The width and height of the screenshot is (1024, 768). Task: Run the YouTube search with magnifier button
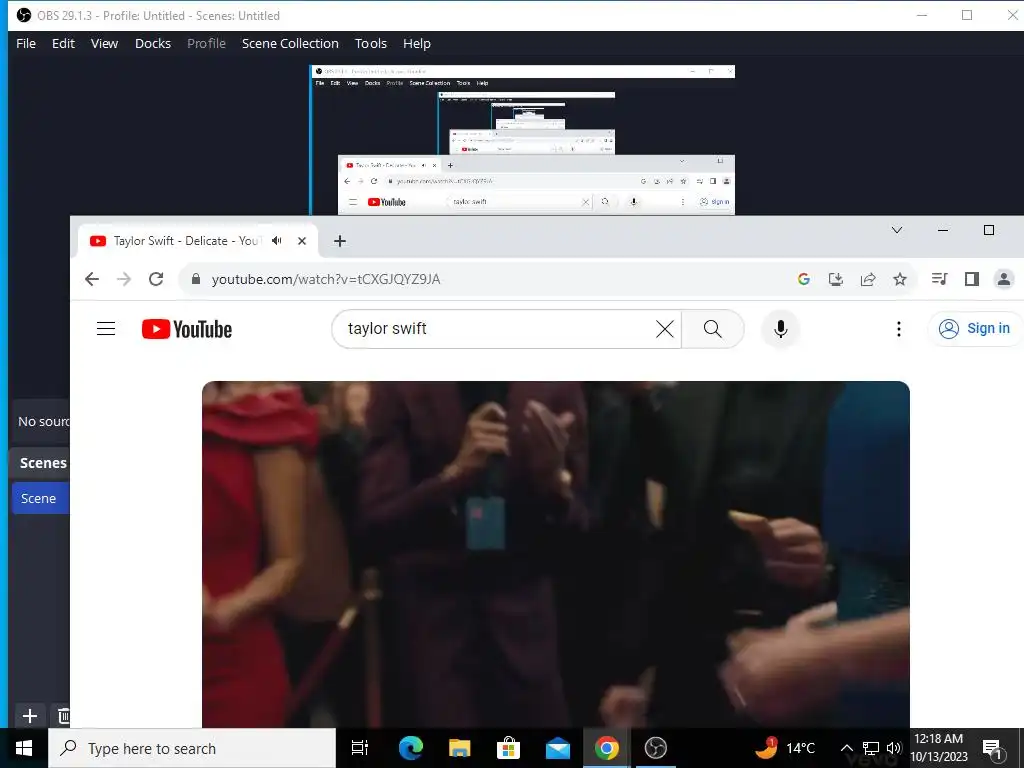pyautogui.click(x=712, y=329)
